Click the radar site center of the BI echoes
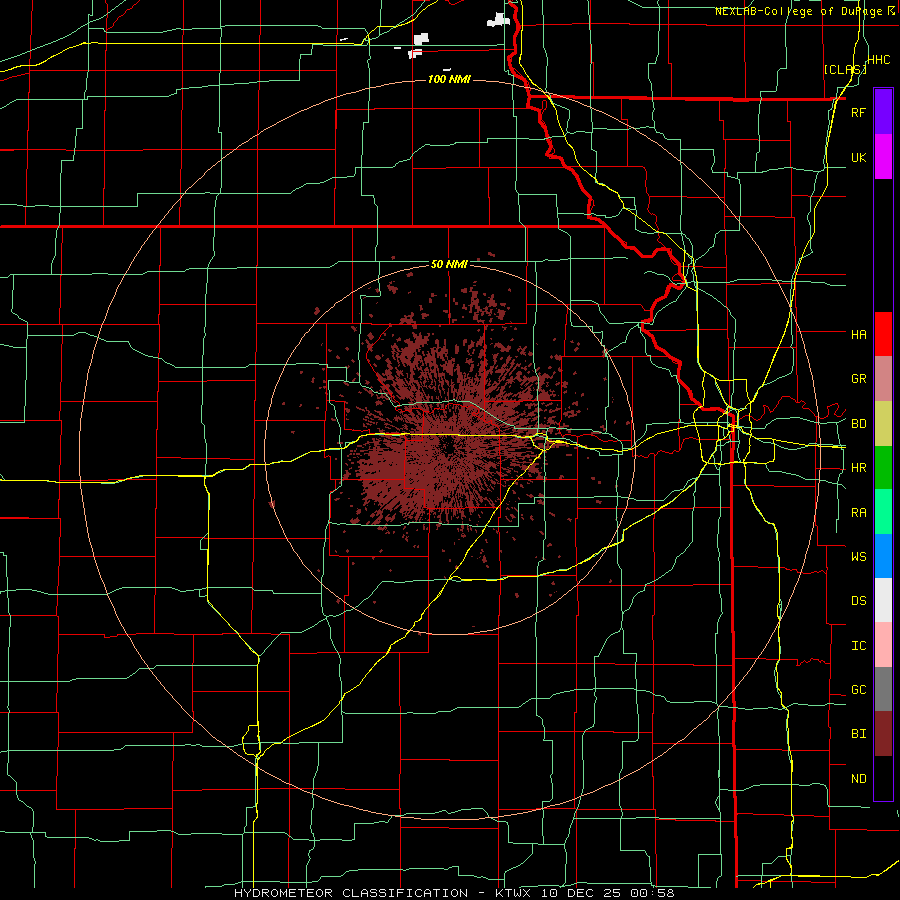 coord(449,447)
